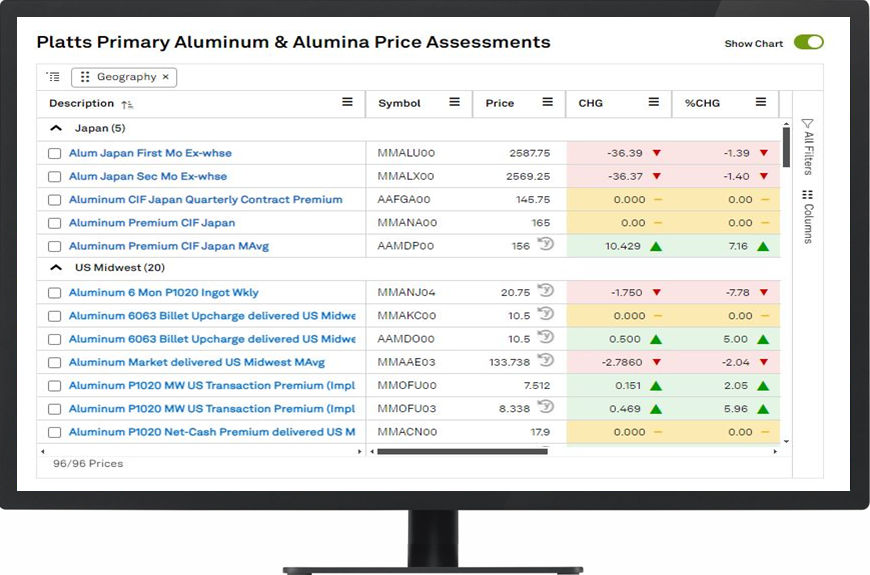Click the Symbol column header
The image size is (870, 575).
399,103
